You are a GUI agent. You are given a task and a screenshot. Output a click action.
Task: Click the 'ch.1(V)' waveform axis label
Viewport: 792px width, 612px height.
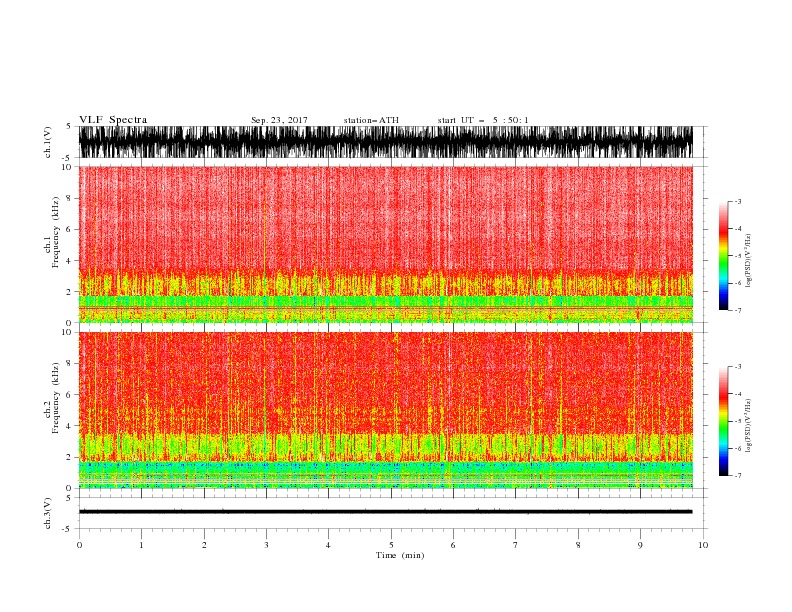point(48,142)
